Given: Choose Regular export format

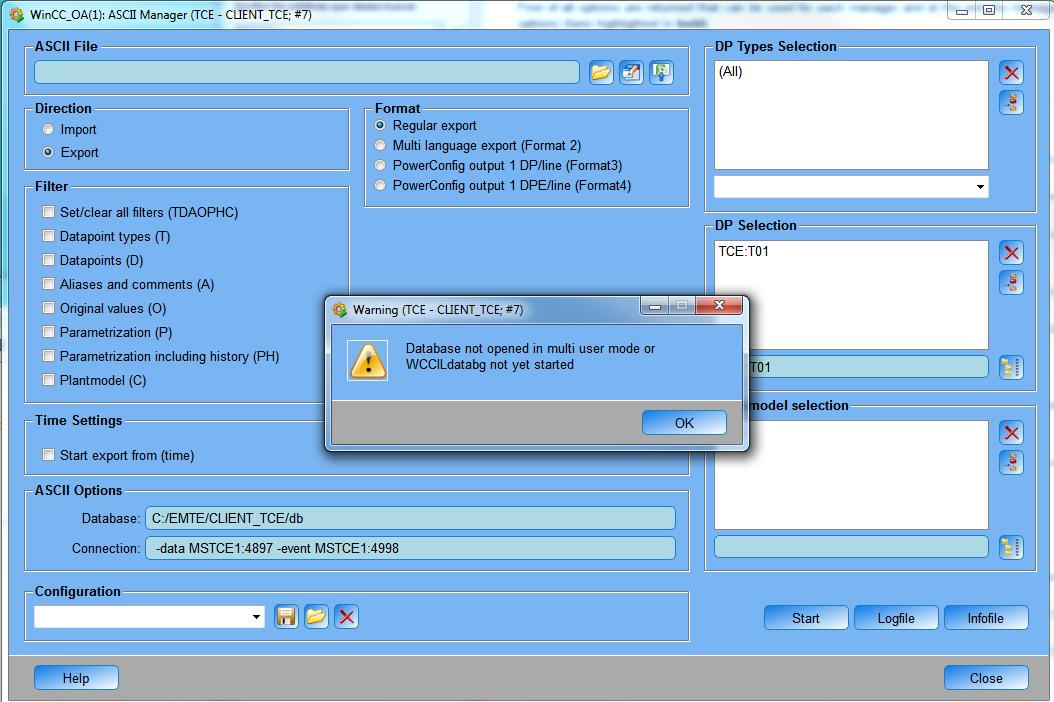Looking at the screenshot, I should tap(380, 125).
